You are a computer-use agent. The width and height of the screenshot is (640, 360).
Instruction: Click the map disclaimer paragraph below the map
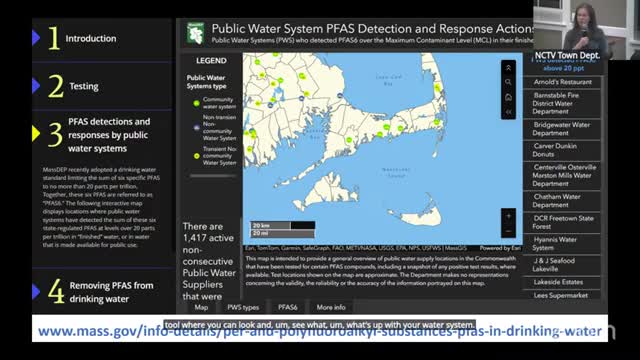pyautogui.click(x=381, y=271)
